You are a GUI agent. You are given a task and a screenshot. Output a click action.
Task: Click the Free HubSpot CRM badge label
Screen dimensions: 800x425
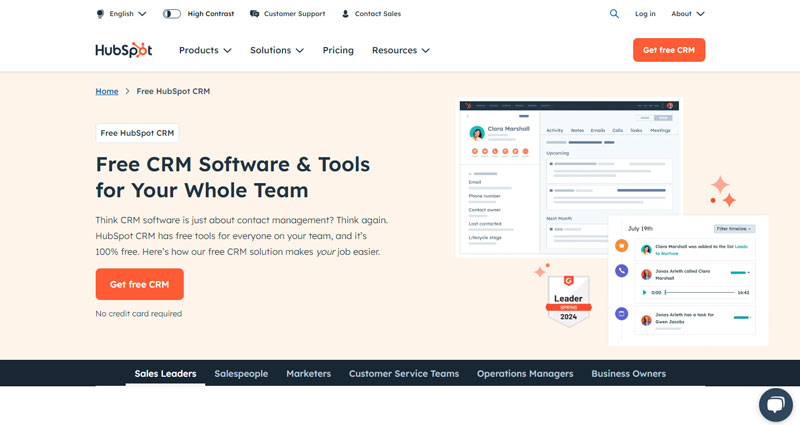click(x=137, y=133)
